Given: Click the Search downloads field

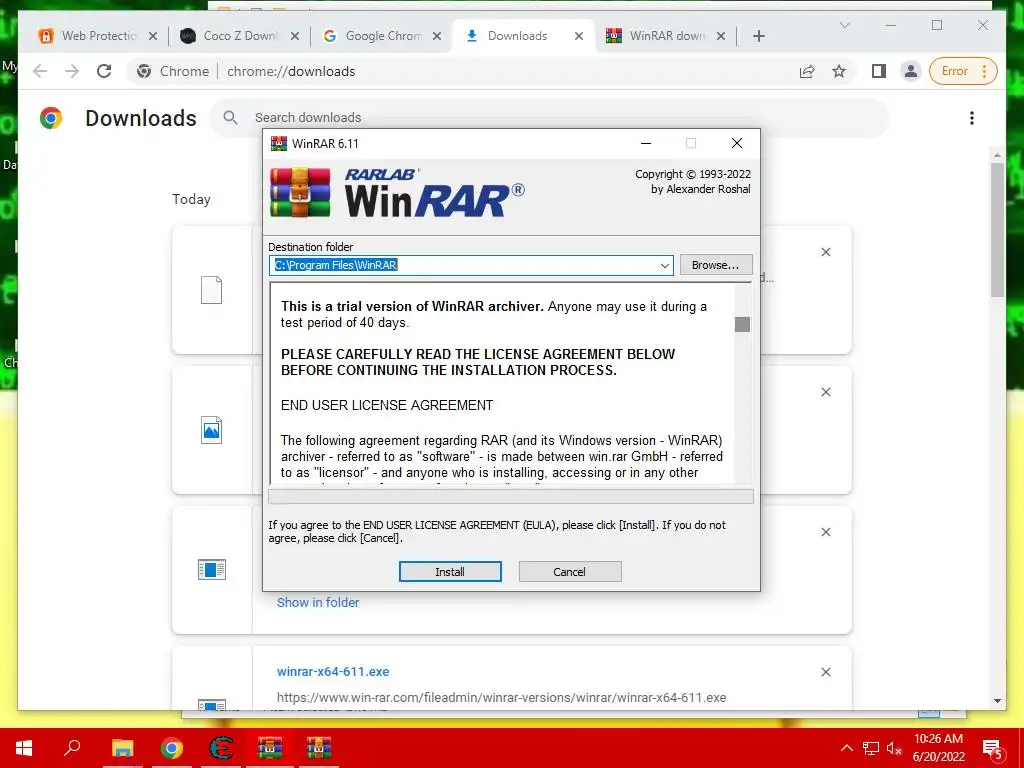Looking at the screenshot, I should tap(549, 118).
